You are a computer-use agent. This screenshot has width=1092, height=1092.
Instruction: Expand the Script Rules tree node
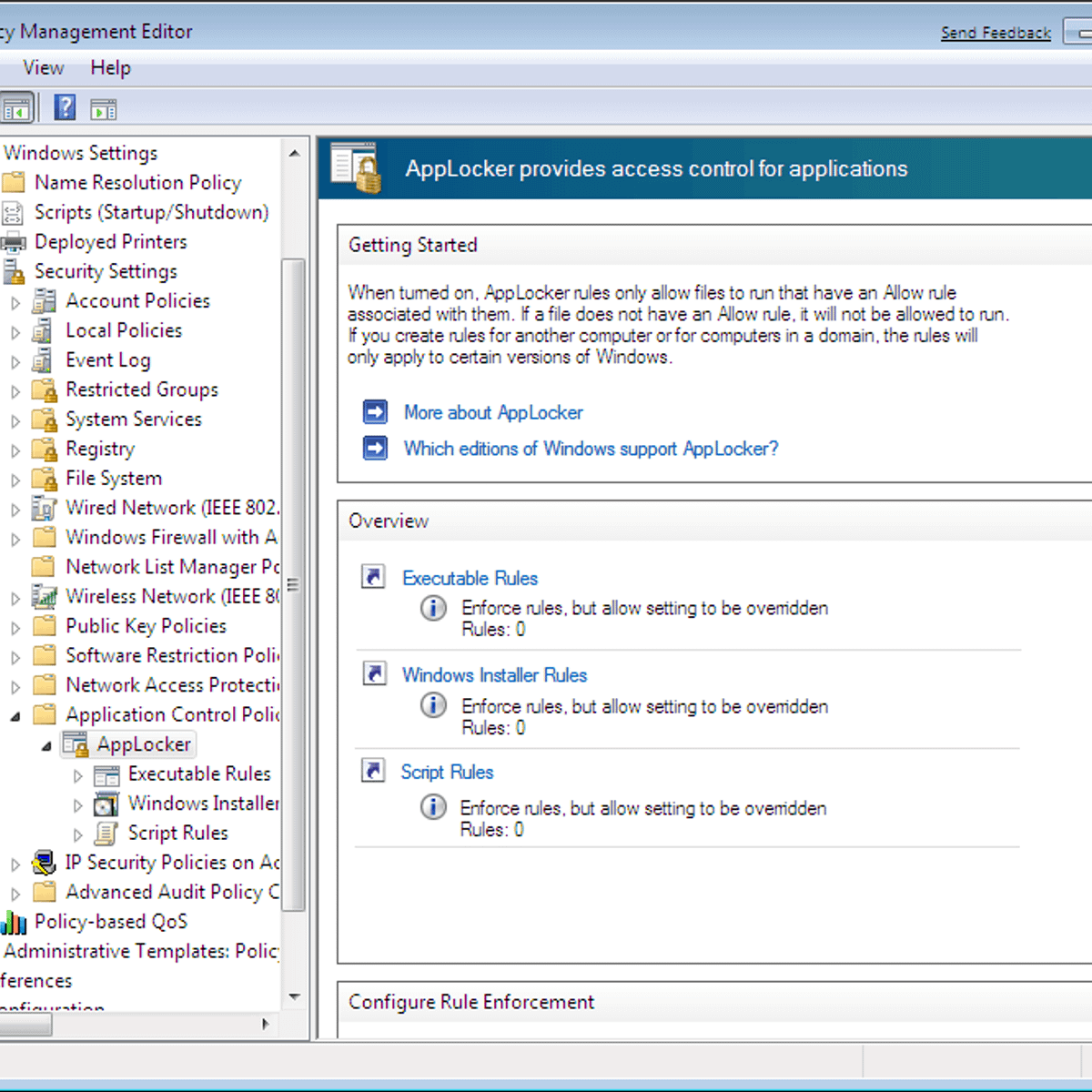click(77, 834)
